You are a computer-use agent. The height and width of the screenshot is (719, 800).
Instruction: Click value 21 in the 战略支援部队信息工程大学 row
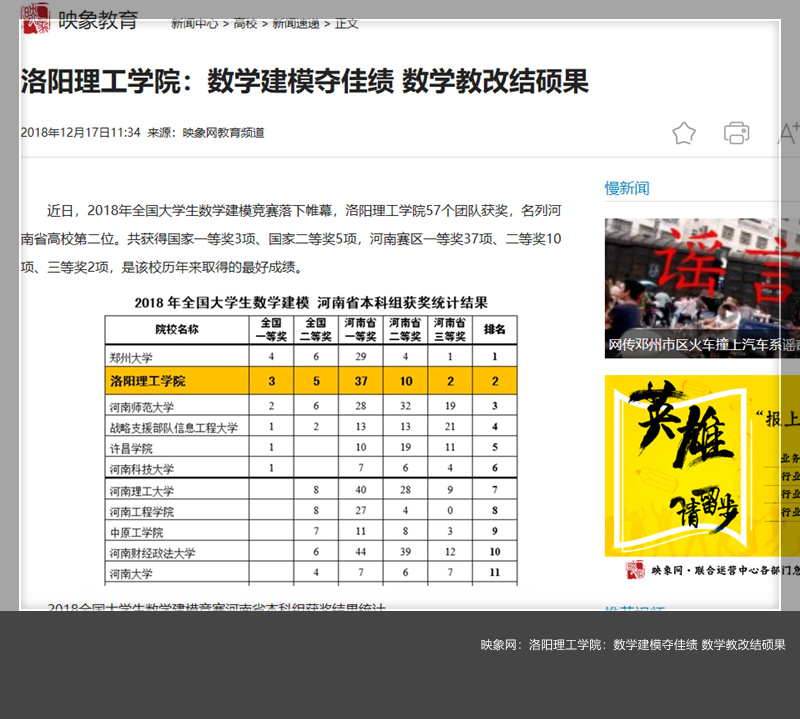pyautogui.click(x=450, y=427)
